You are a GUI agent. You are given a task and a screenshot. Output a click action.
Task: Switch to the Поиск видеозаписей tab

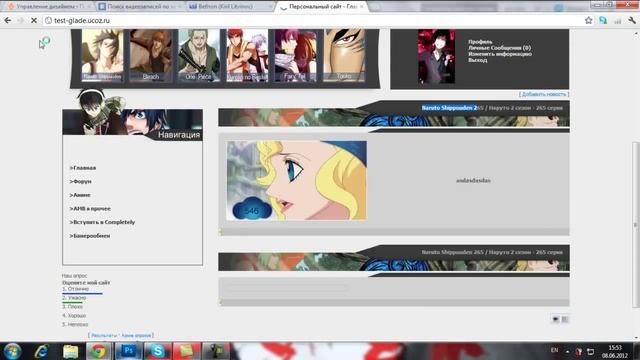tap(139, 7)
